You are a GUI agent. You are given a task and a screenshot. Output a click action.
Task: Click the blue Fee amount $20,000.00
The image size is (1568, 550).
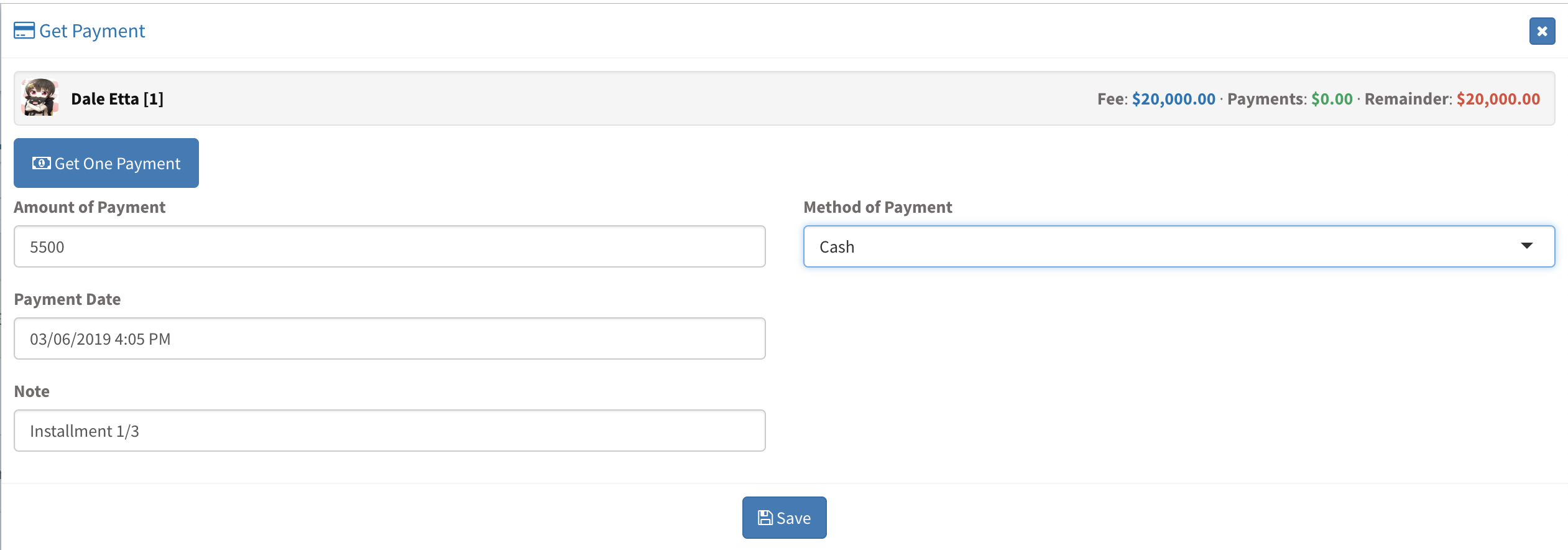tap(1174, 99)
